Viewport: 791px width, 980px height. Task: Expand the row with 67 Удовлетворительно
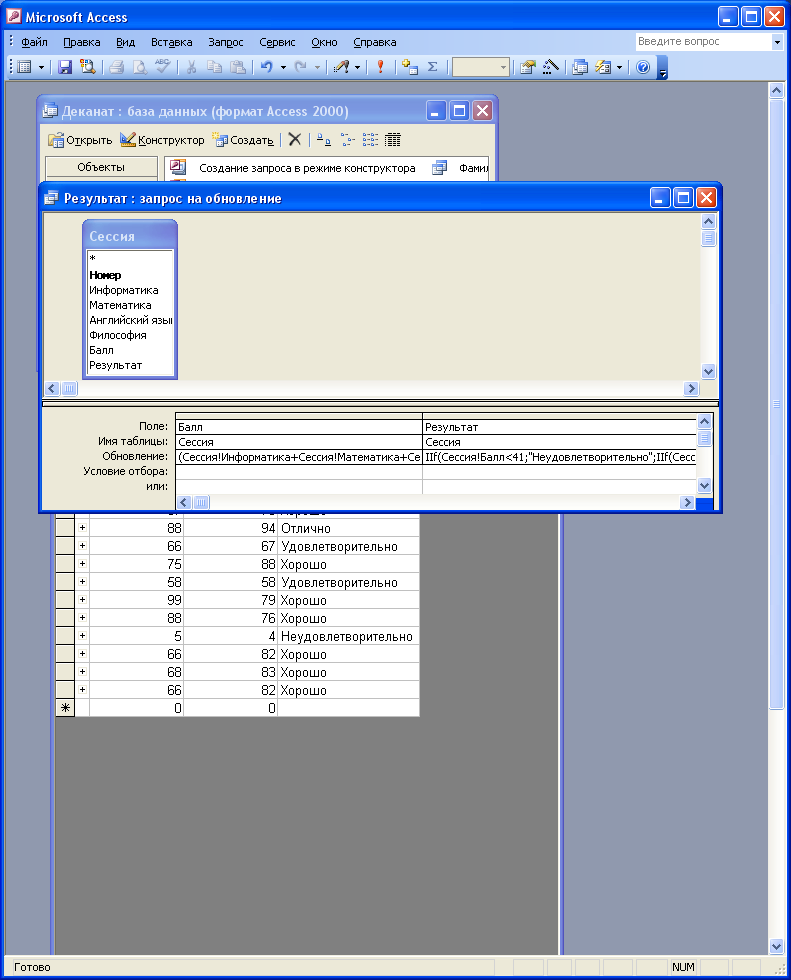(82, 546)
